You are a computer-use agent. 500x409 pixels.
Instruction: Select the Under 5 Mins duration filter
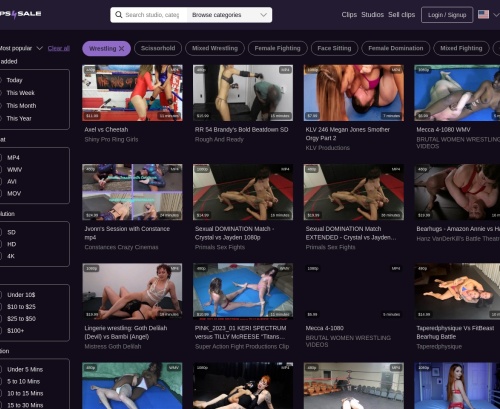click(25, 370)
